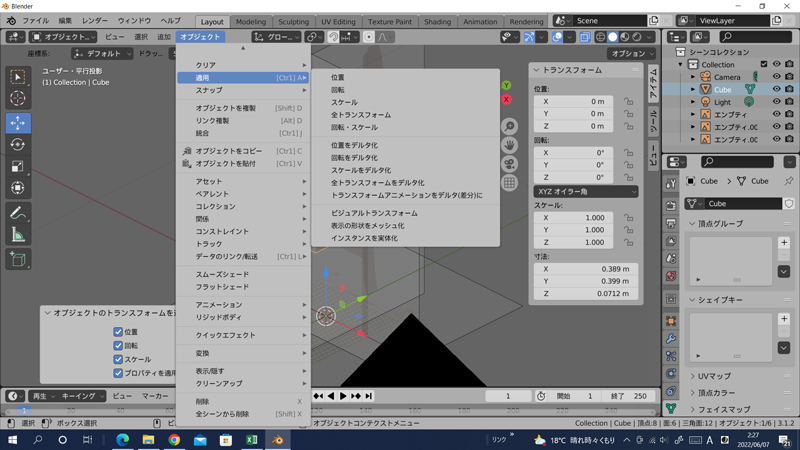Adjust the dimension Z 0.0712 m field
The image size is (800, 450).
click(x=586, y=293)
